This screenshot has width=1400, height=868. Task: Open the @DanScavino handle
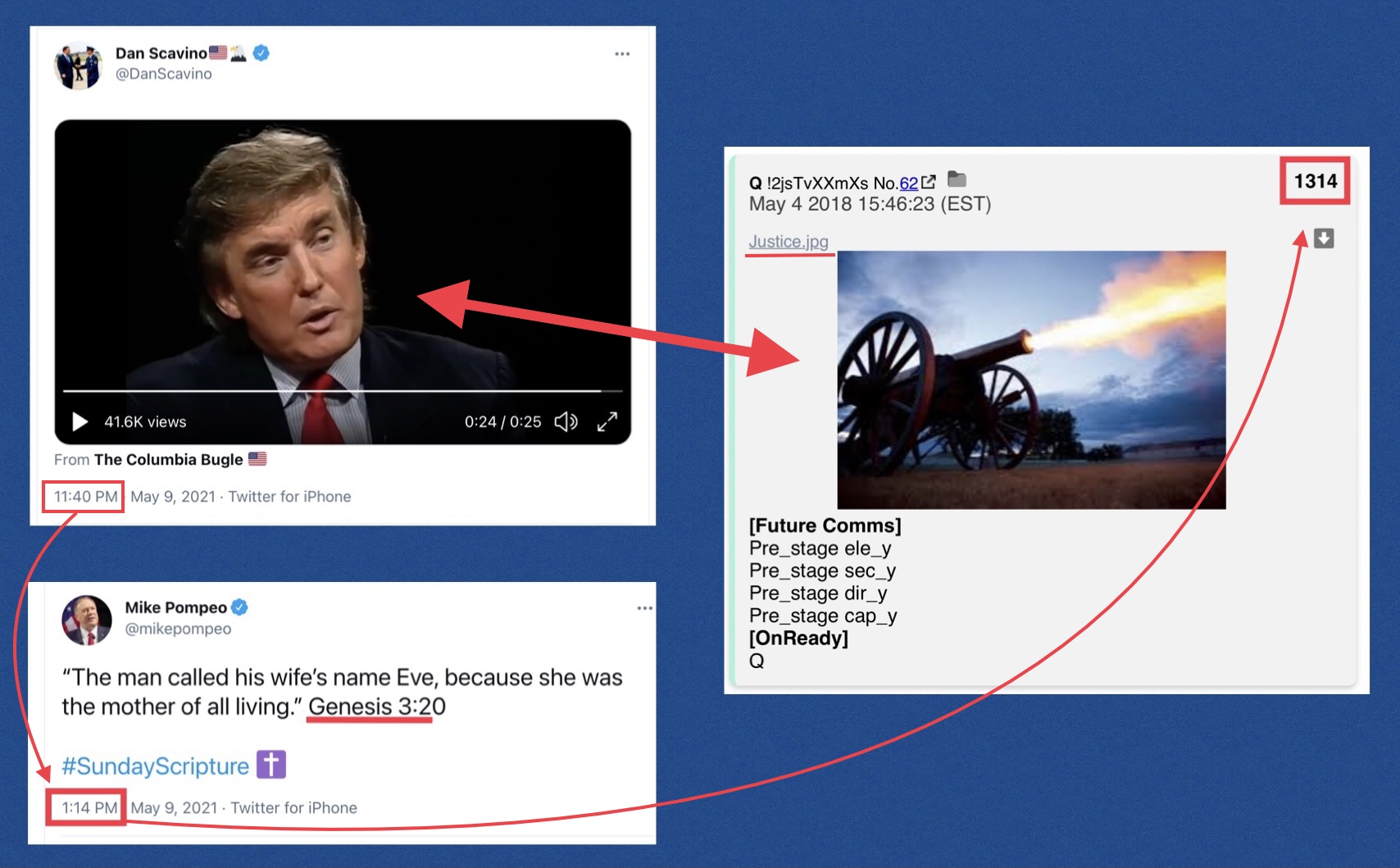point(163,74)
